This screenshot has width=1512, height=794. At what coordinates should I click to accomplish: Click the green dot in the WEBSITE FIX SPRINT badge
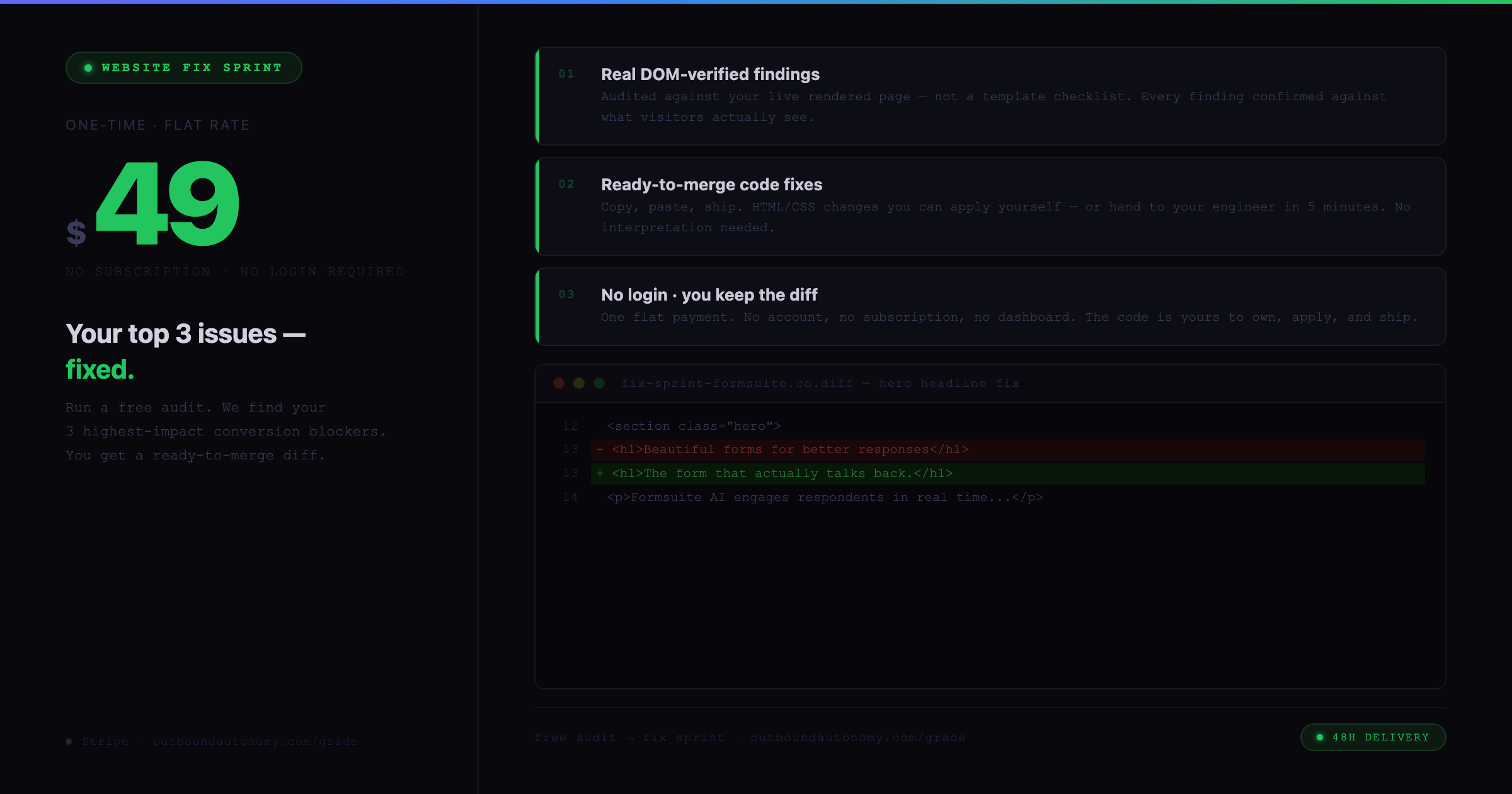click(x=88, y=68)
